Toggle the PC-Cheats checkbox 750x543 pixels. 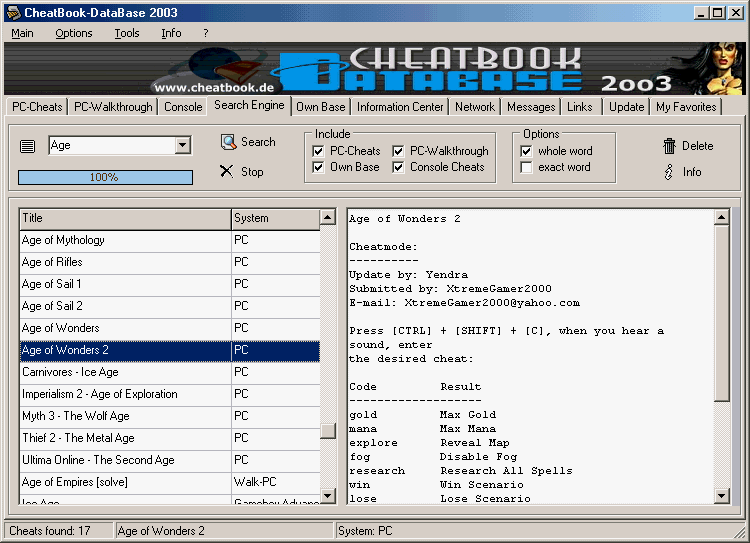318,151
